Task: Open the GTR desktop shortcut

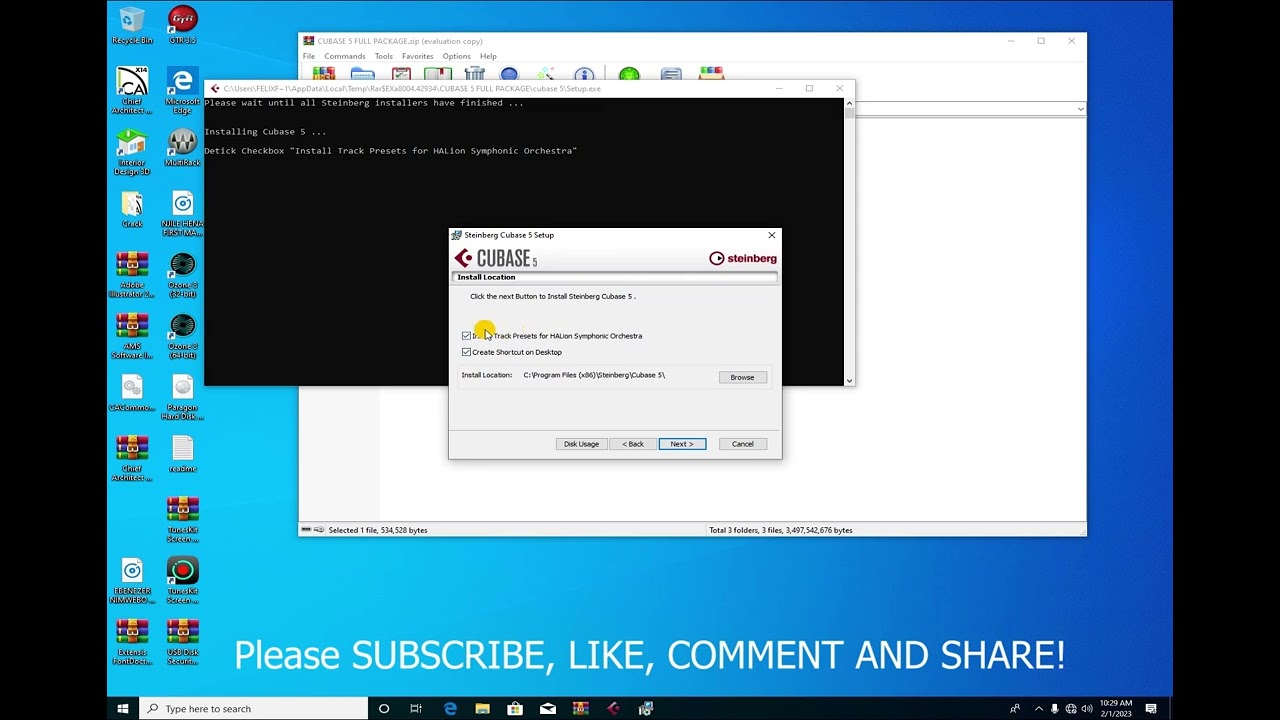Action: (x=182, y=26)
